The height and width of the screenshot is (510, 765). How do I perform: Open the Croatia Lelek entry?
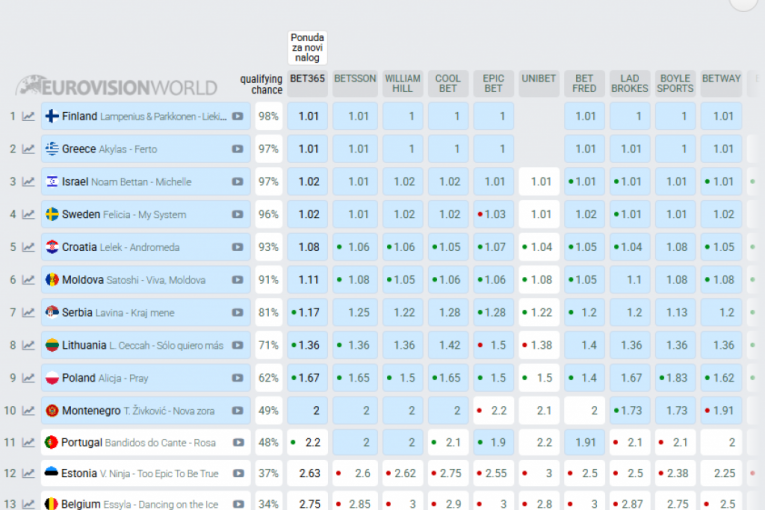click(x=145, y=247)
